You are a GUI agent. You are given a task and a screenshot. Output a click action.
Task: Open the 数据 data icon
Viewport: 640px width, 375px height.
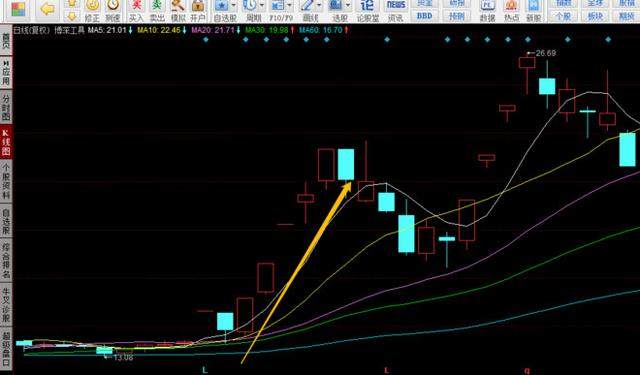[x=487, y=11]
